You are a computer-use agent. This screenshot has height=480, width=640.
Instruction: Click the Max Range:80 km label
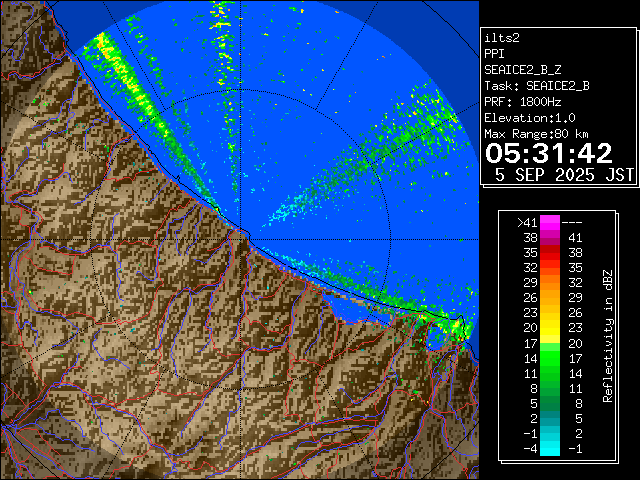(536, 134)
